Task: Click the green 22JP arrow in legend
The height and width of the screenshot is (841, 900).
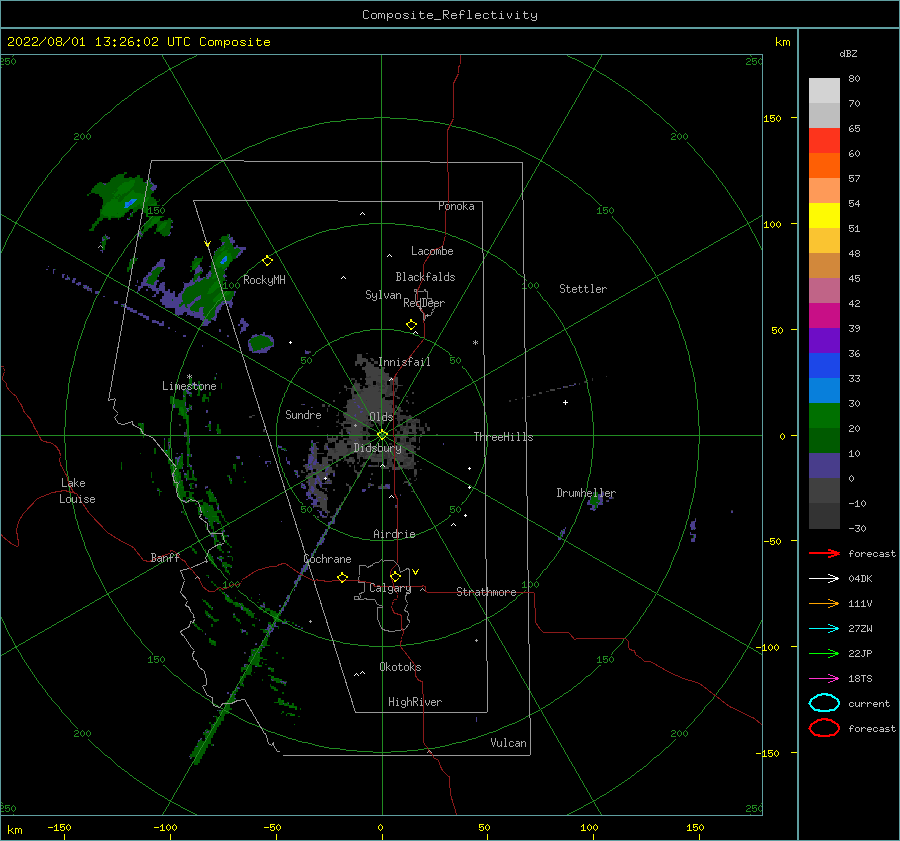Action: [x=824, y=653]
